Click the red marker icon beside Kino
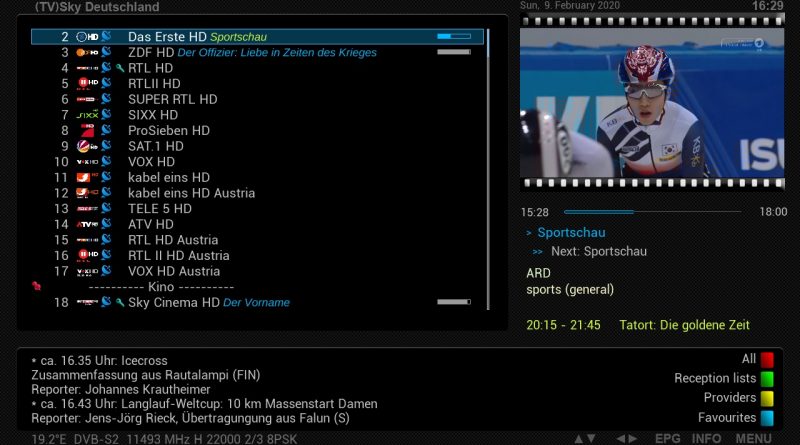 tap(36, 286)
